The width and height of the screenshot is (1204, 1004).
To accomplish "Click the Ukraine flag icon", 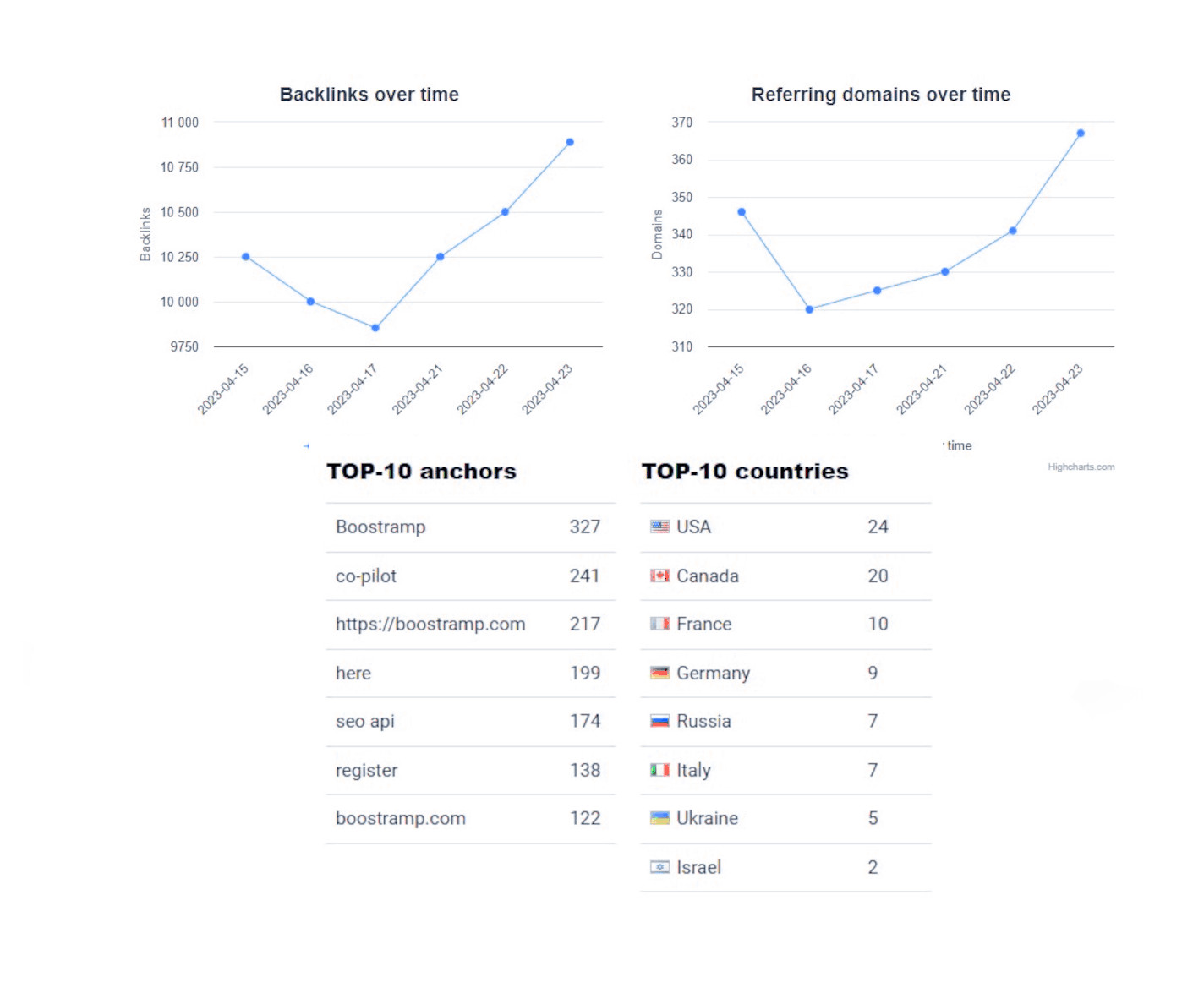I will [659, 817].
